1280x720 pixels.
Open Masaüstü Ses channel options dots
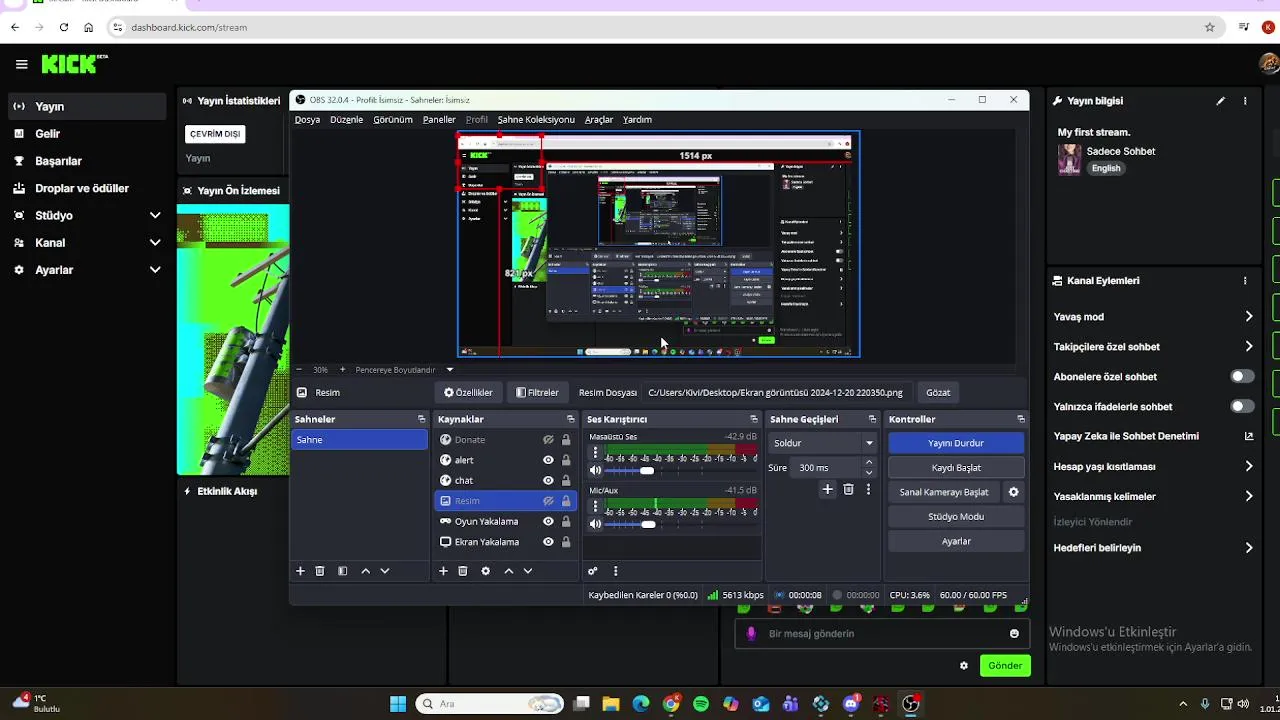595,453
